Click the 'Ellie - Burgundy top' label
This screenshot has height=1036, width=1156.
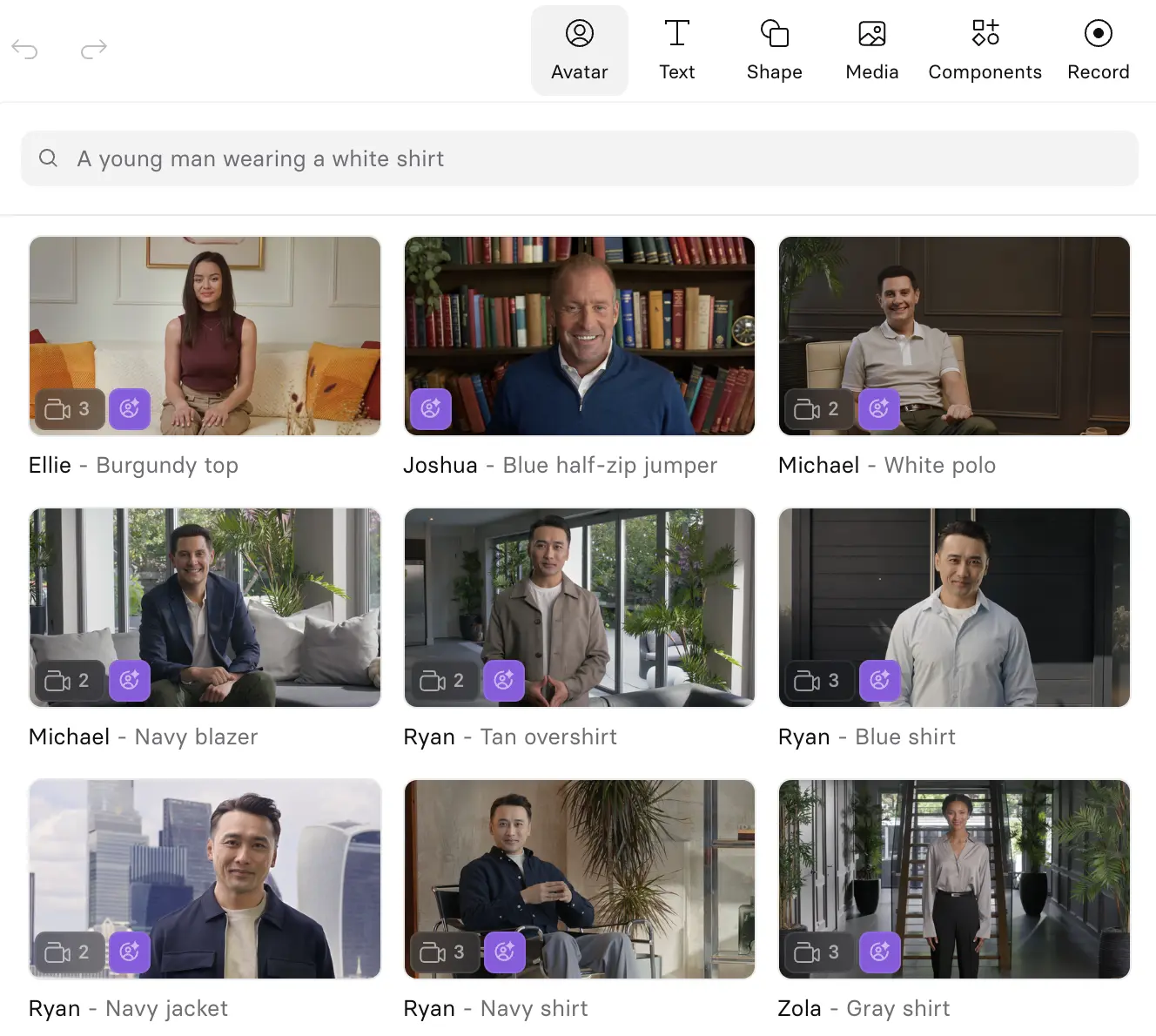coord(133,466)
